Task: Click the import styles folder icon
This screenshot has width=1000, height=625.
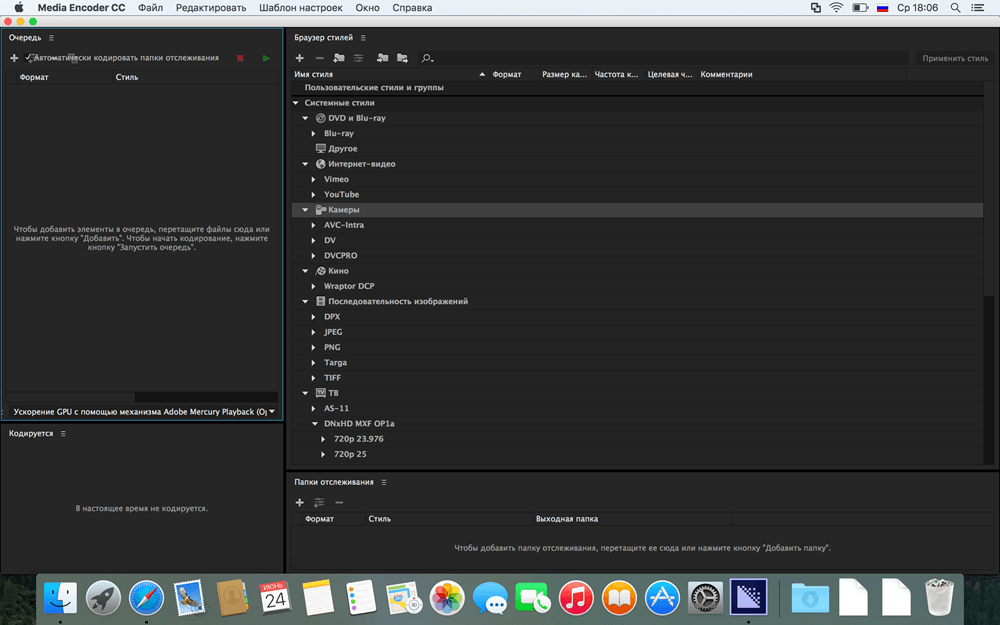Action: click(x=383, y=58)
